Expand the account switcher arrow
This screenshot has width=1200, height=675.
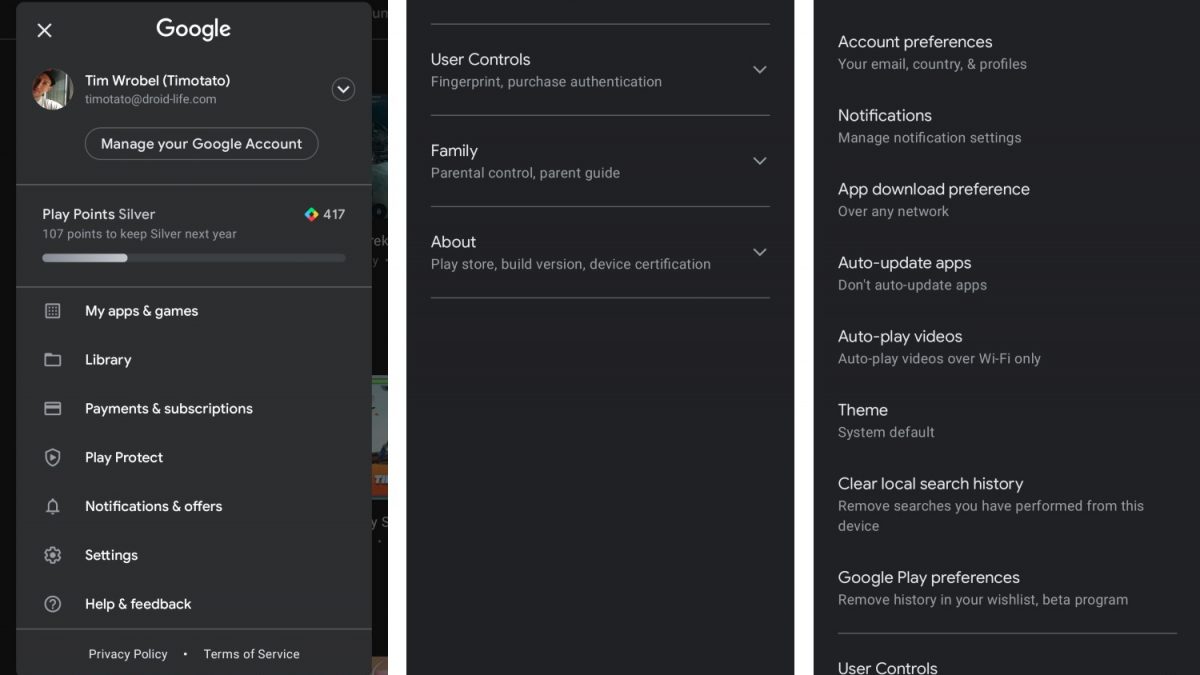(343, 90)
